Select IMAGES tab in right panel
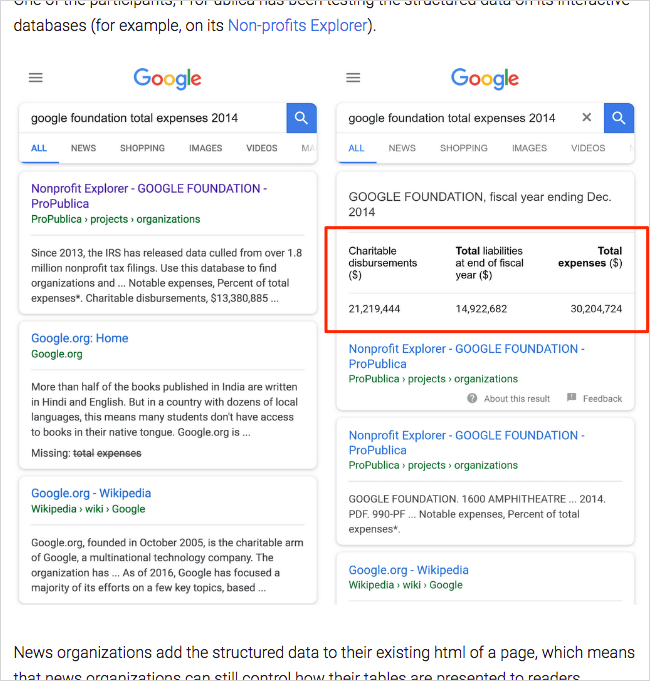 [x=529, y=148]
